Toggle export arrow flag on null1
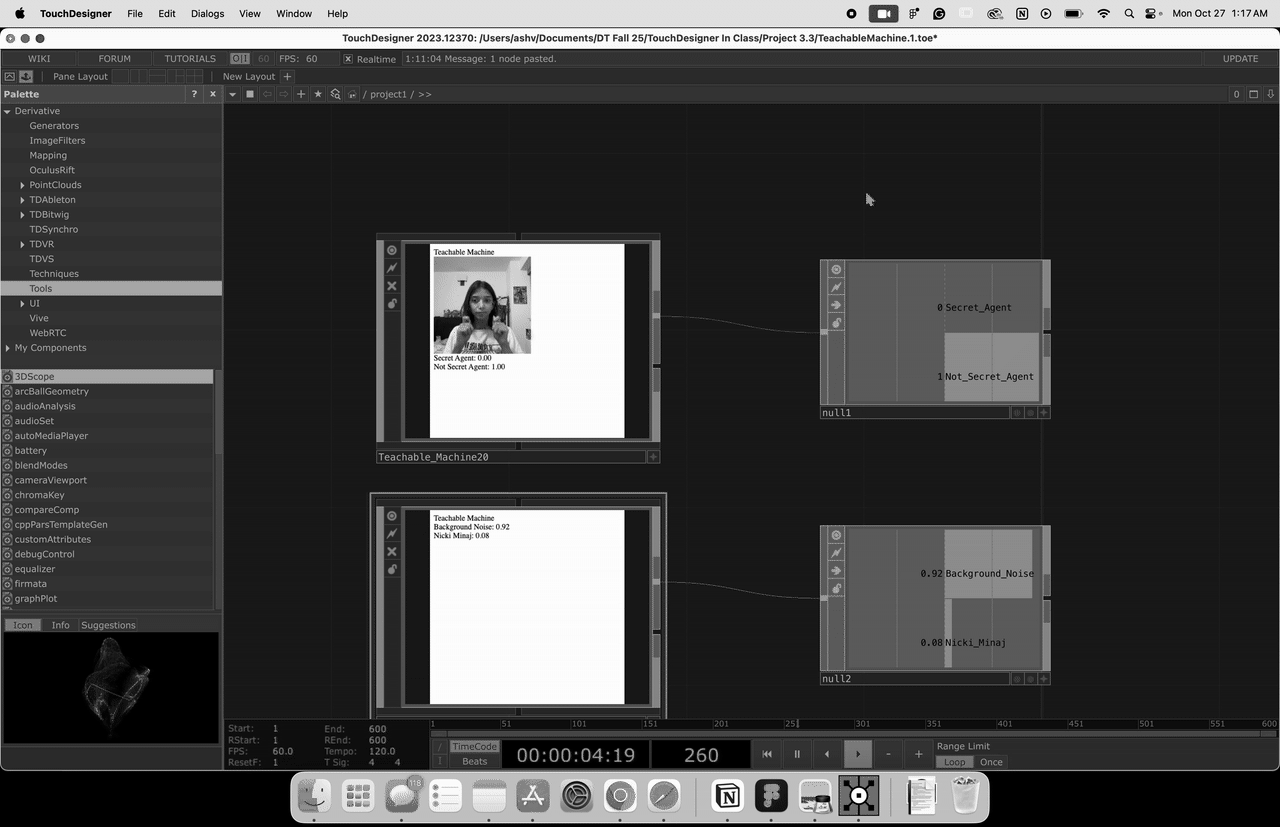 pos(836,305)
